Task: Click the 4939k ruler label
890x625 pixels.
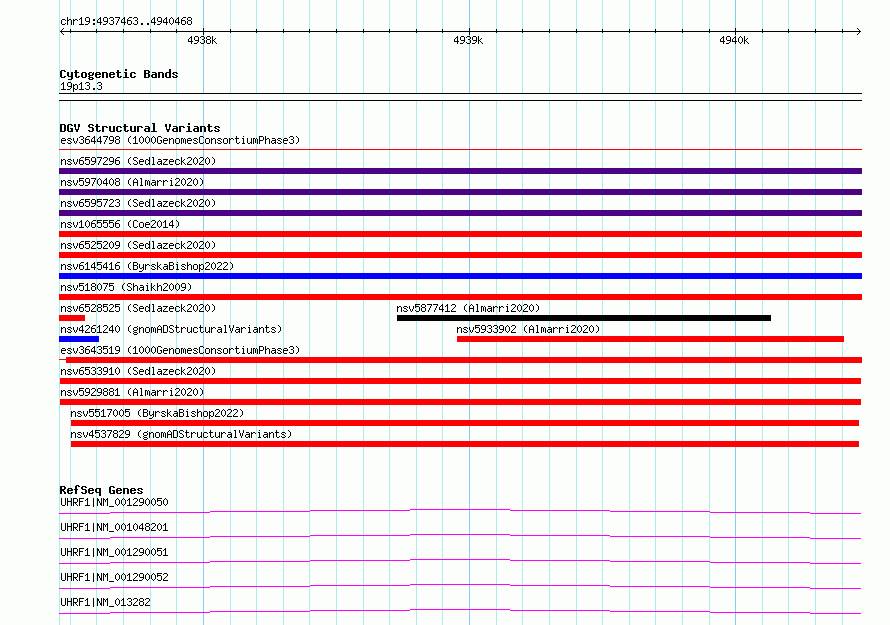Action: point(468,40)
